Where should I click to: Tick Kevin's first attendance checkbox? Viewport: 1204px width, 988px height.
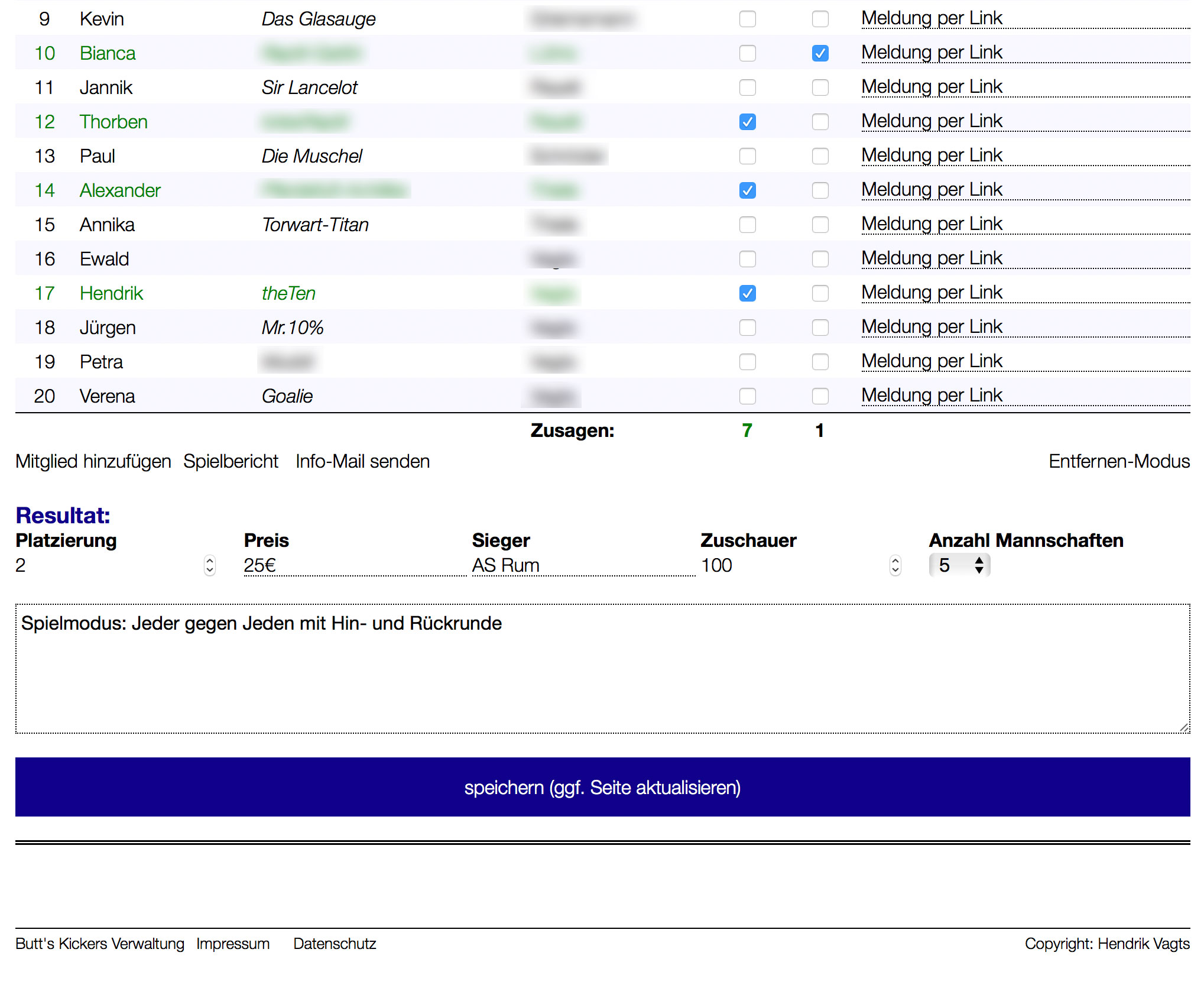(x=747, y=19)
